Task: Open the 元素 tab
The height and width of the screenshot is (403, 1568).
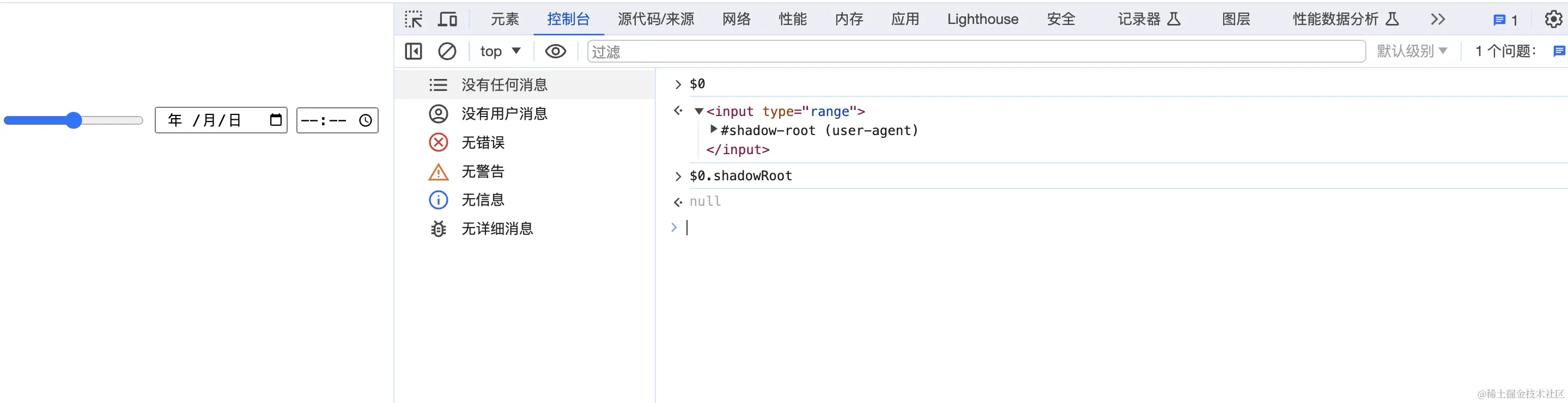Action: [505, 20]
